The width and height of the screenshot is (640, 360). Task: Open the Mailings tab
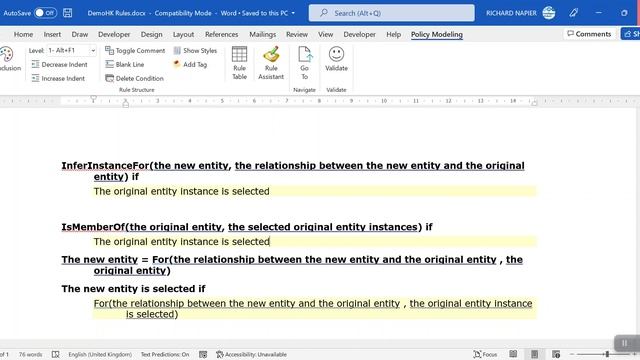tap(262, 35)
